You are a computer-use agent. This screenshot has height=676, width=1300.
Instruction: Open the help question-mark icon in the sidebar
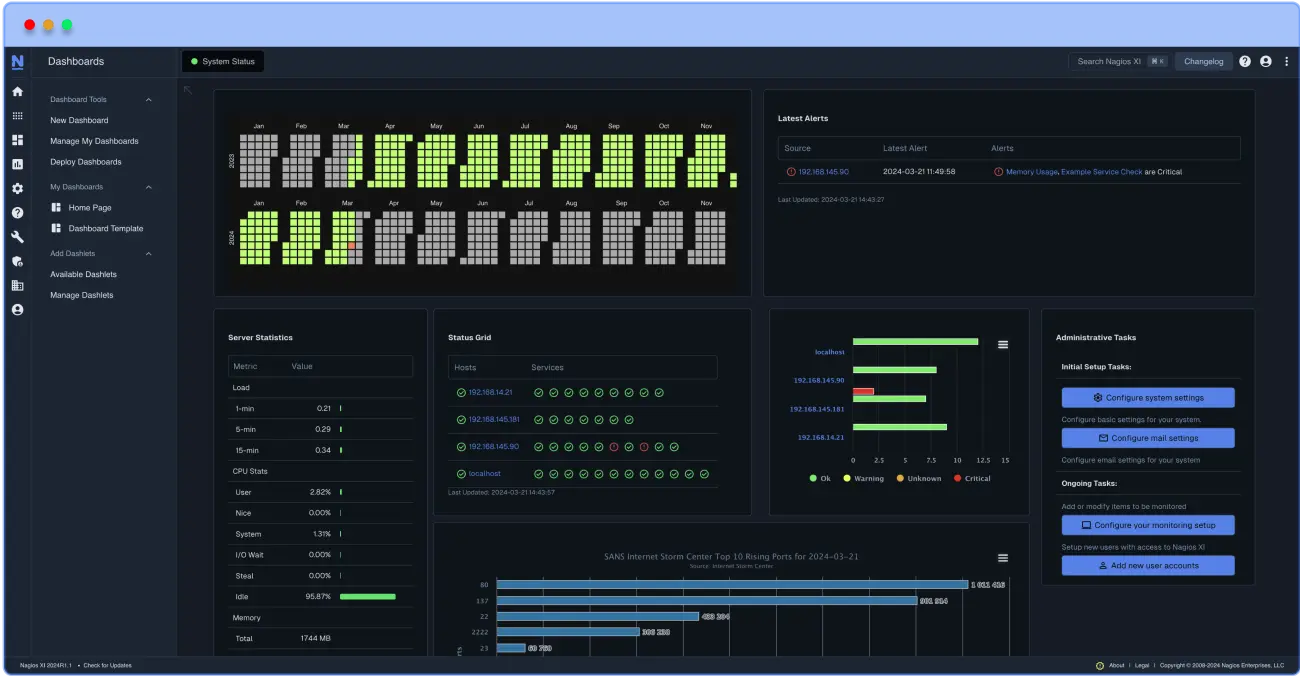point(17,212)
